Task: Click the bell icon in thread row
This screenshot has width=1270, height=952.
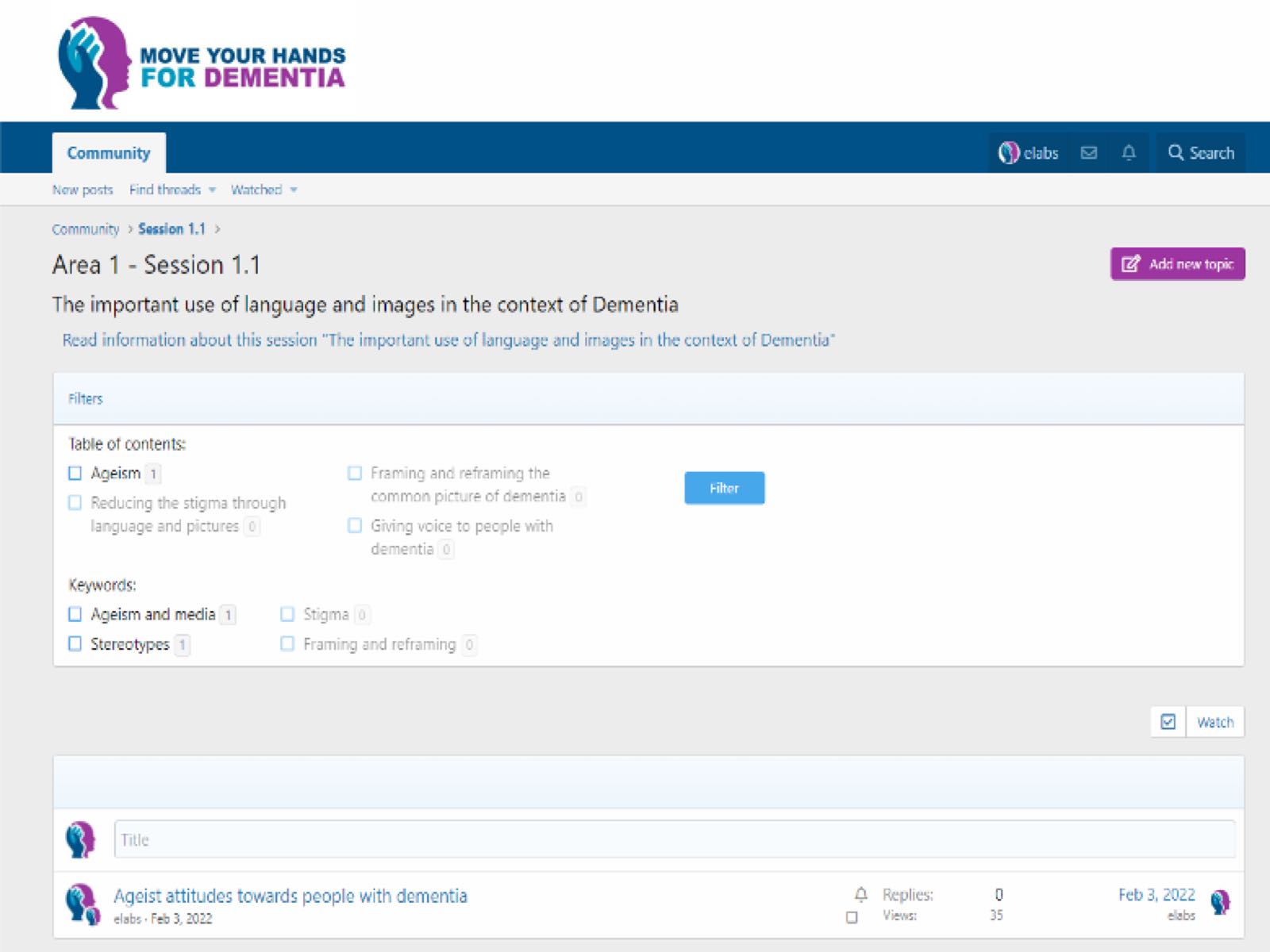Action: tap(860, 895)
